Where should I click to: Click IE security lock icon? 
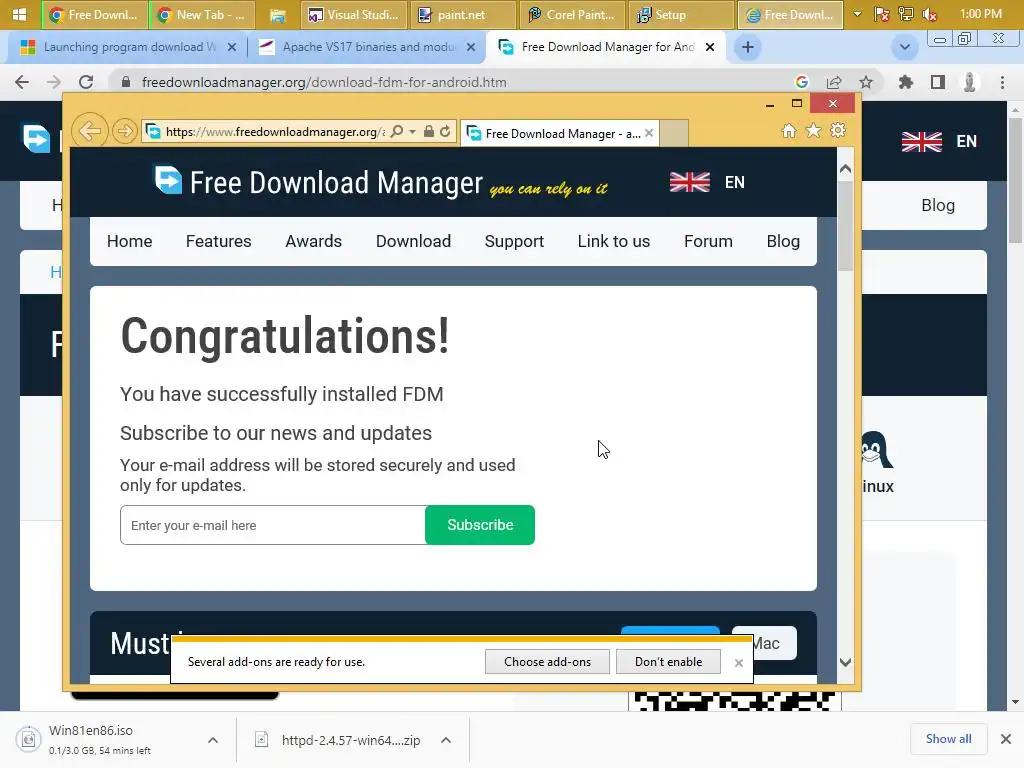[428, 131]
